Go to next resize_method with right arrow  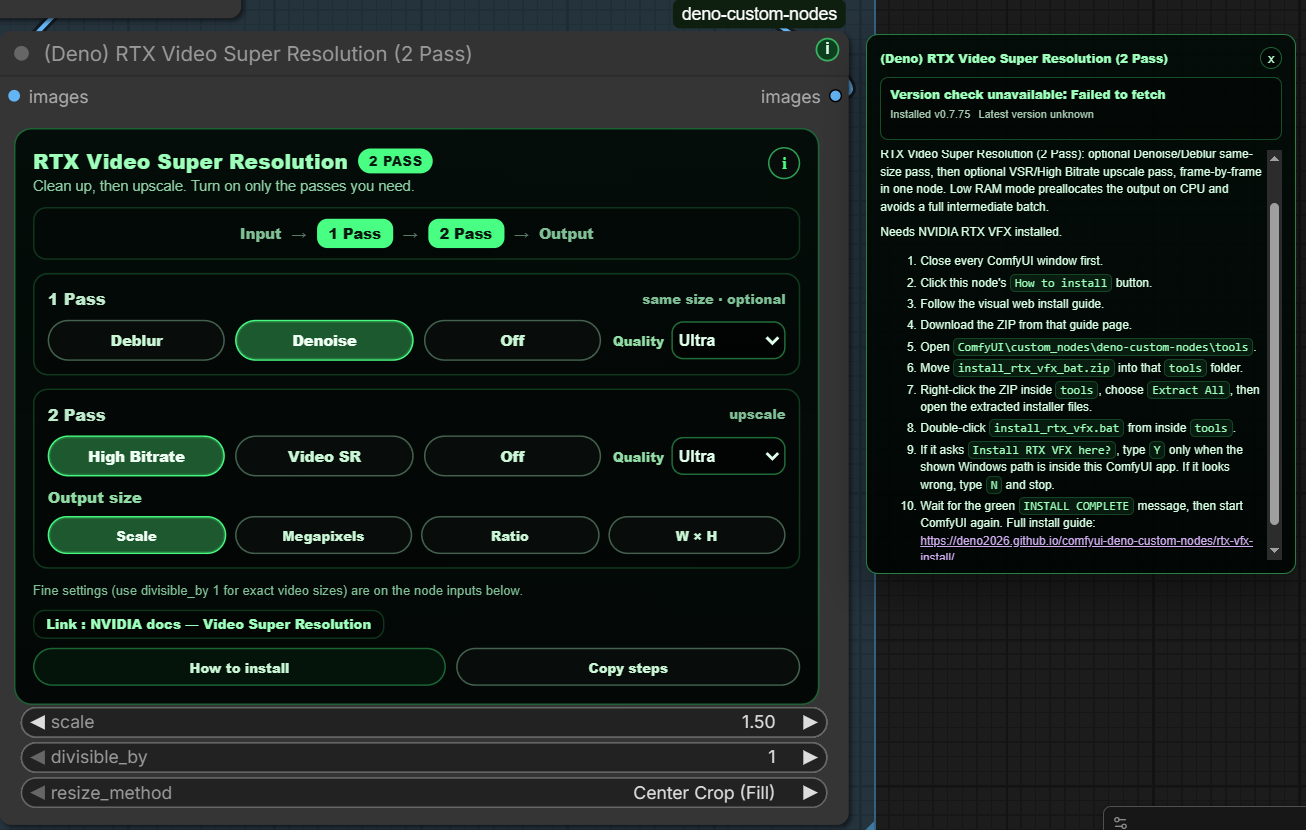click(x=811, y=793)
